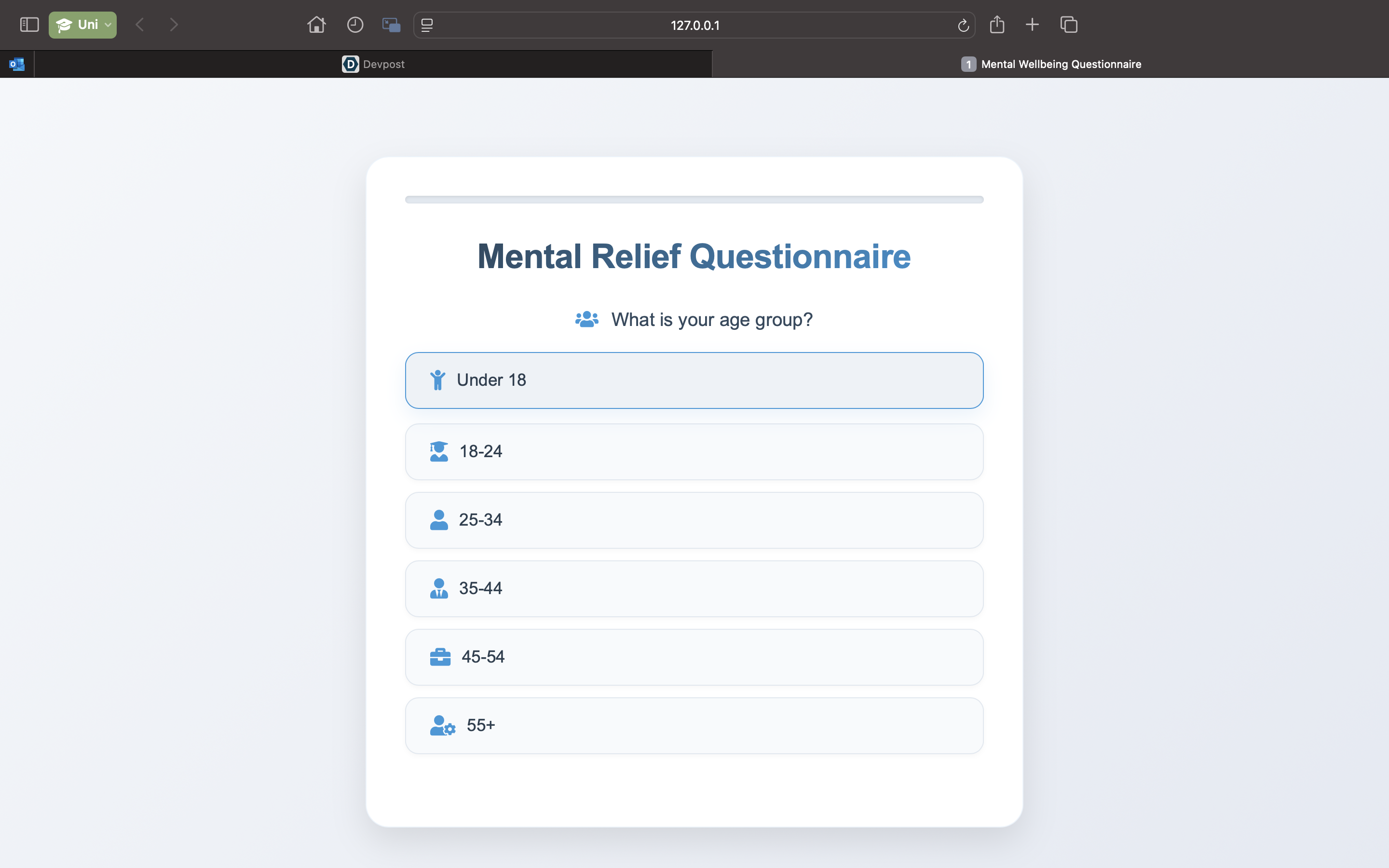Switch to the Devpost tab
This screenshot has height=868, width=1389.
point(373,64)
